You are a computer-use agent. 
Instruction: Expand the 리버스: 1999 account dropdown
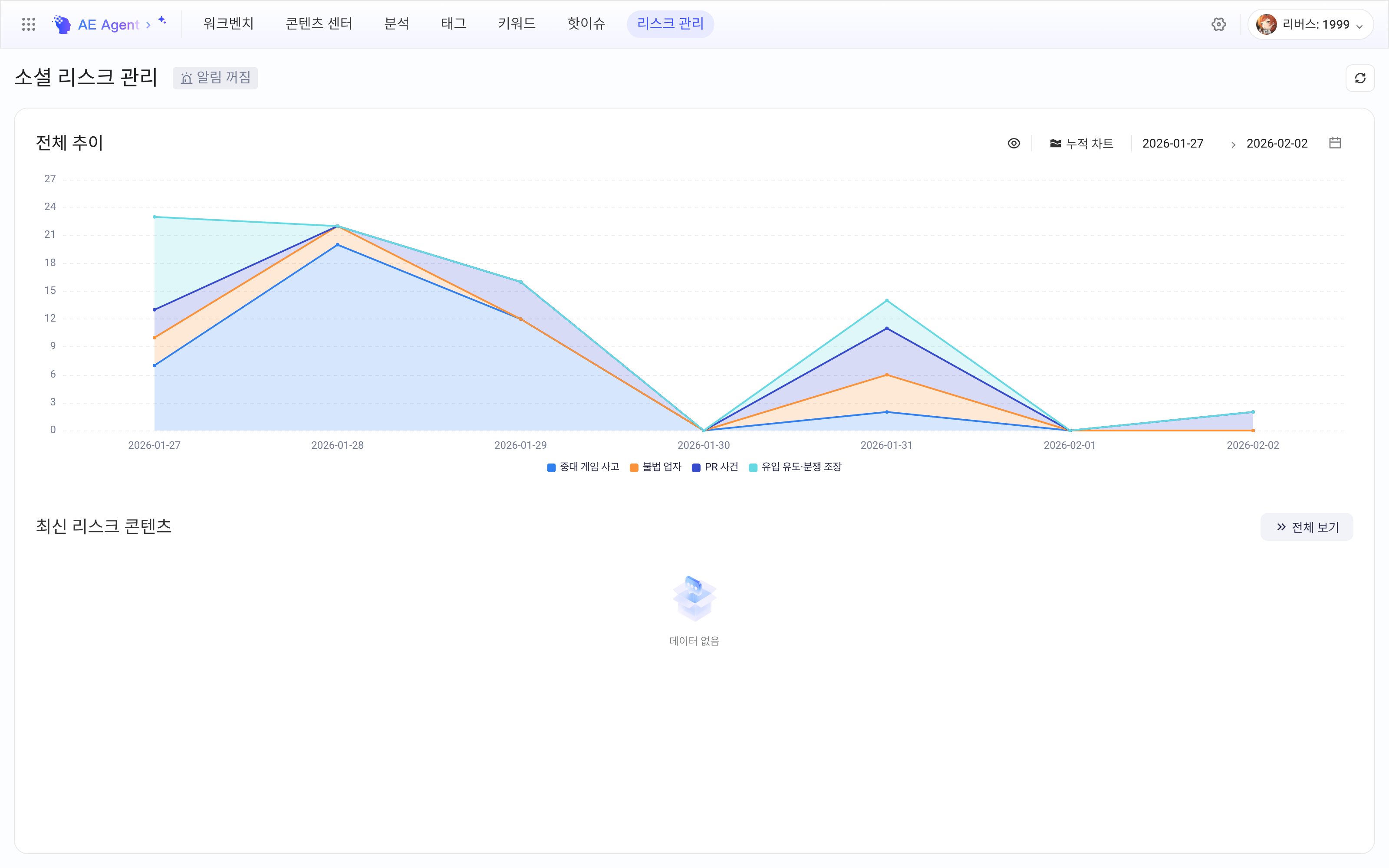(1310, 24)
